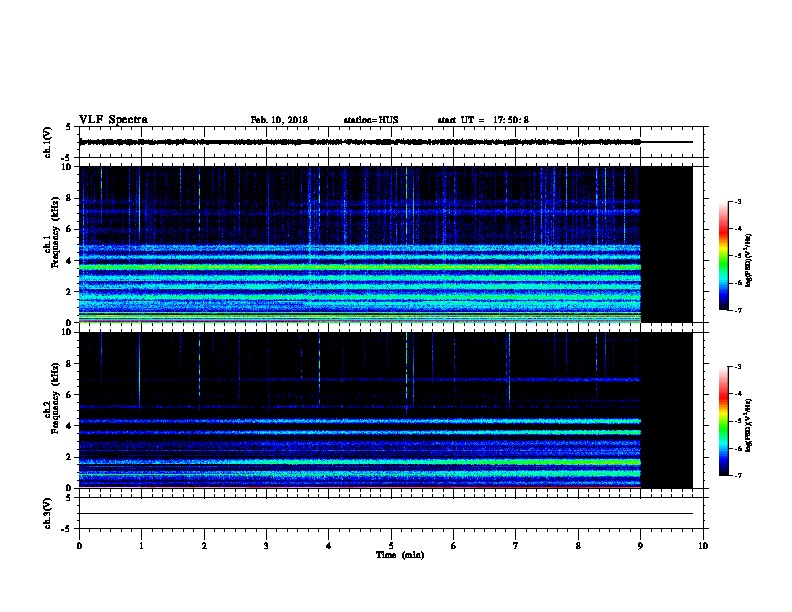
Task: Click the ch.1 spectrogram color scale bar
Action: point(723,256)
